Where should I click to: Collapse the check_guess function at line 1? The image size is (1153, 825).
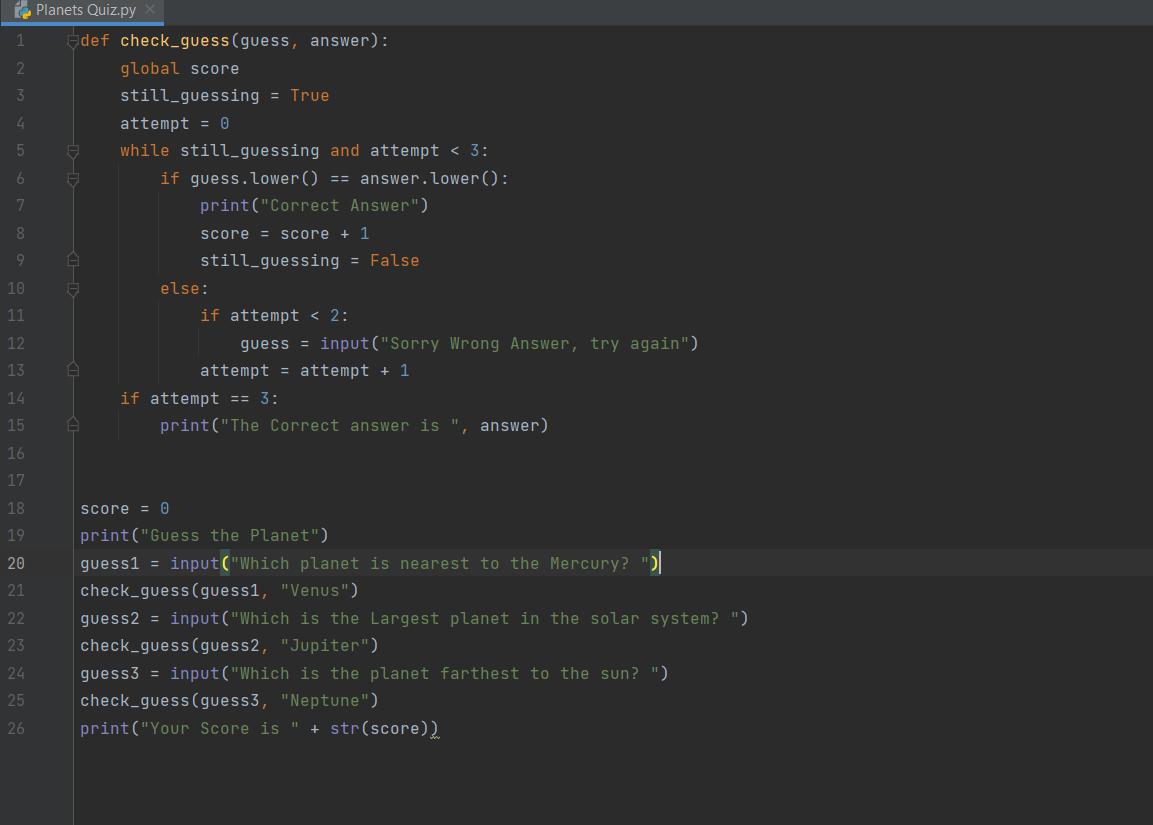point(73,41)
